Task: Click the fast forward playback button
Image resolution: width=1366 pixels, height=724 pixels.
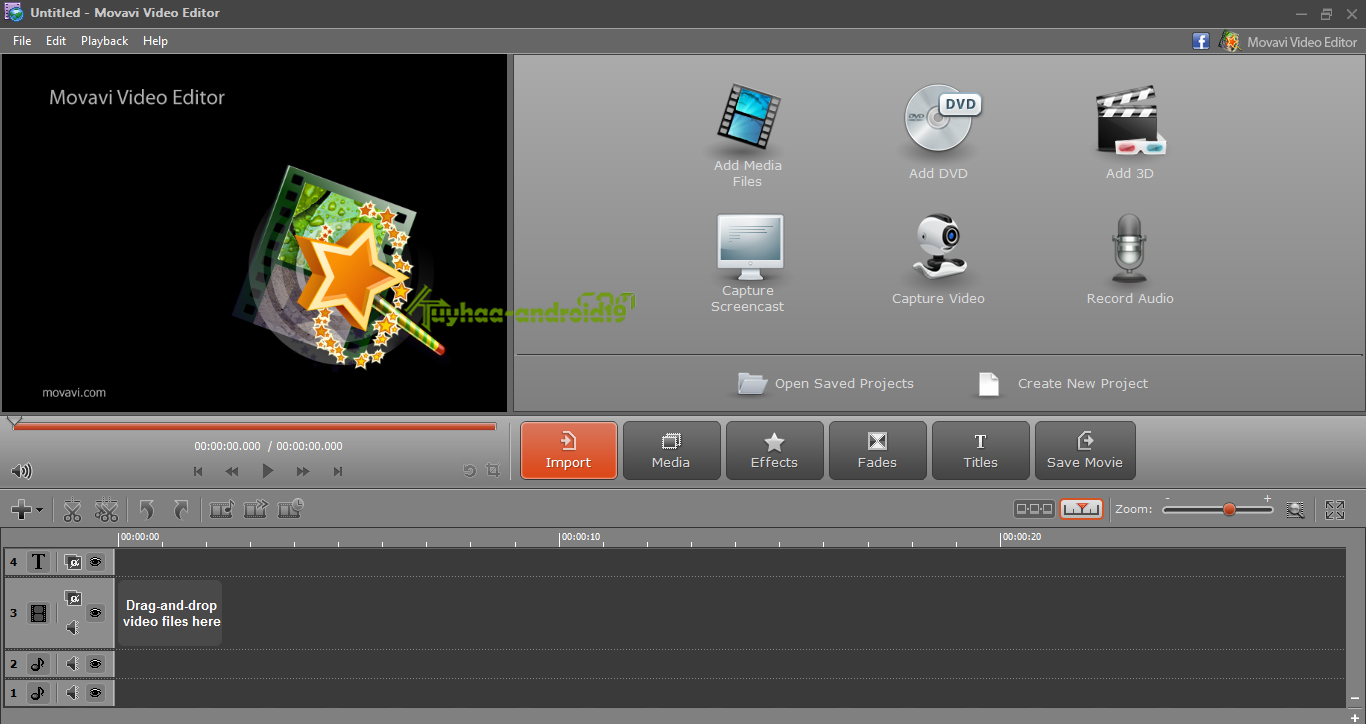Action: pos(303,471)
